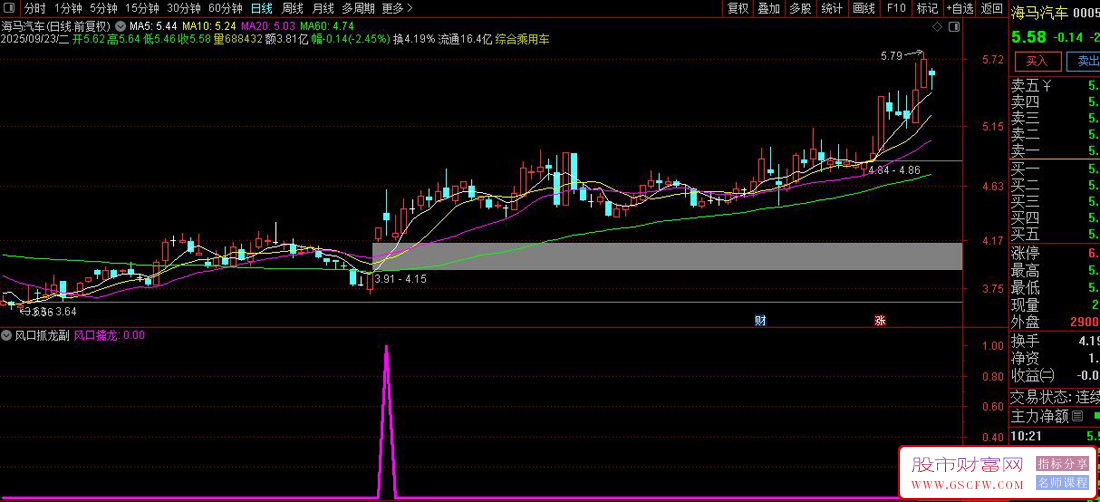Click the 5.79 high price annotation

[892, 55]
